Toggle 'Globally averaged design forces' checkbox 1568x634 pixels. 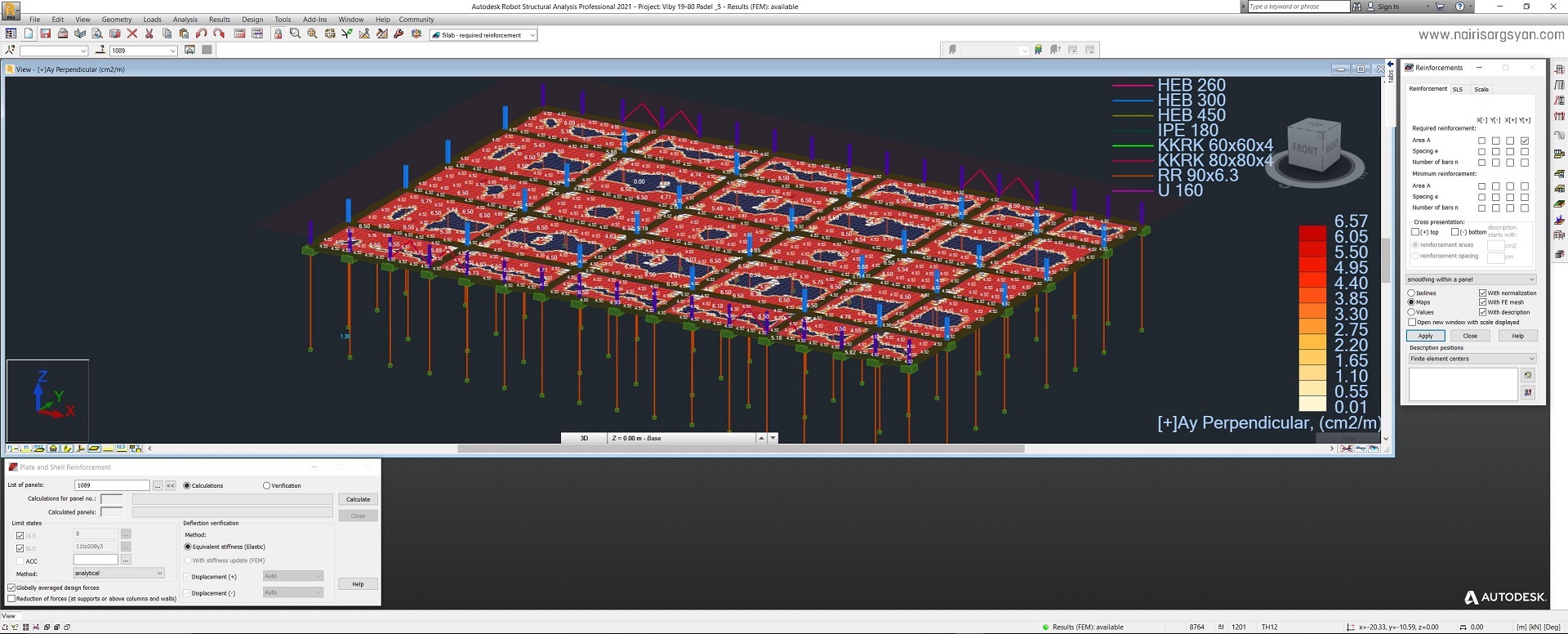[11, 587]
